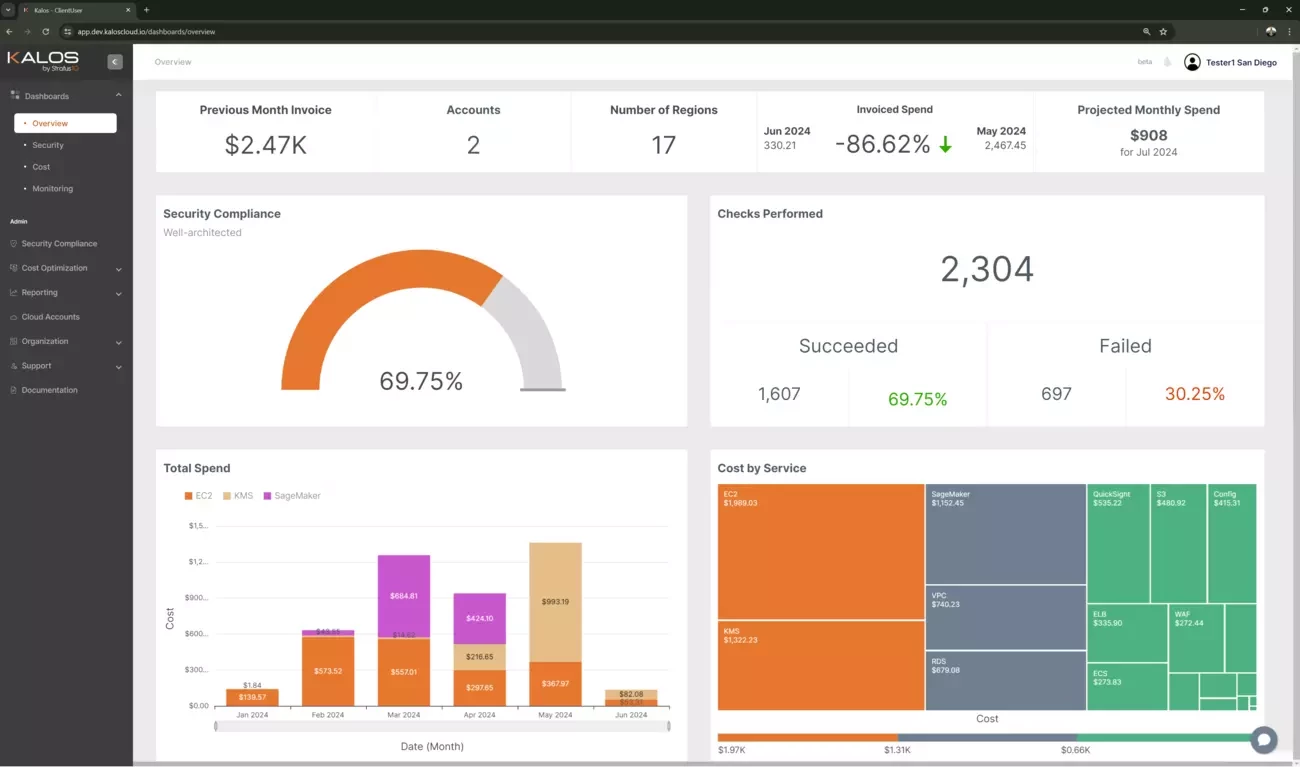The width and height of the screenshot is (1300, 767).
Task: Open the Security dashboard item
Action: (48, 145)
